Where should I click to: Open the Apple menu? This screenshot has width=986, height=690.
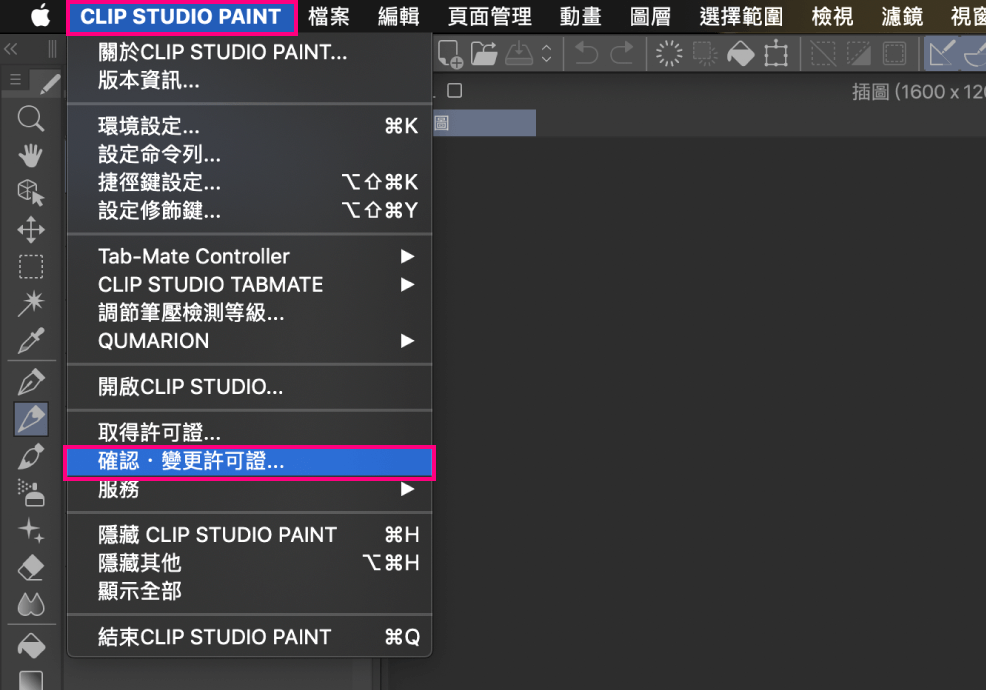tap(40, 17)
